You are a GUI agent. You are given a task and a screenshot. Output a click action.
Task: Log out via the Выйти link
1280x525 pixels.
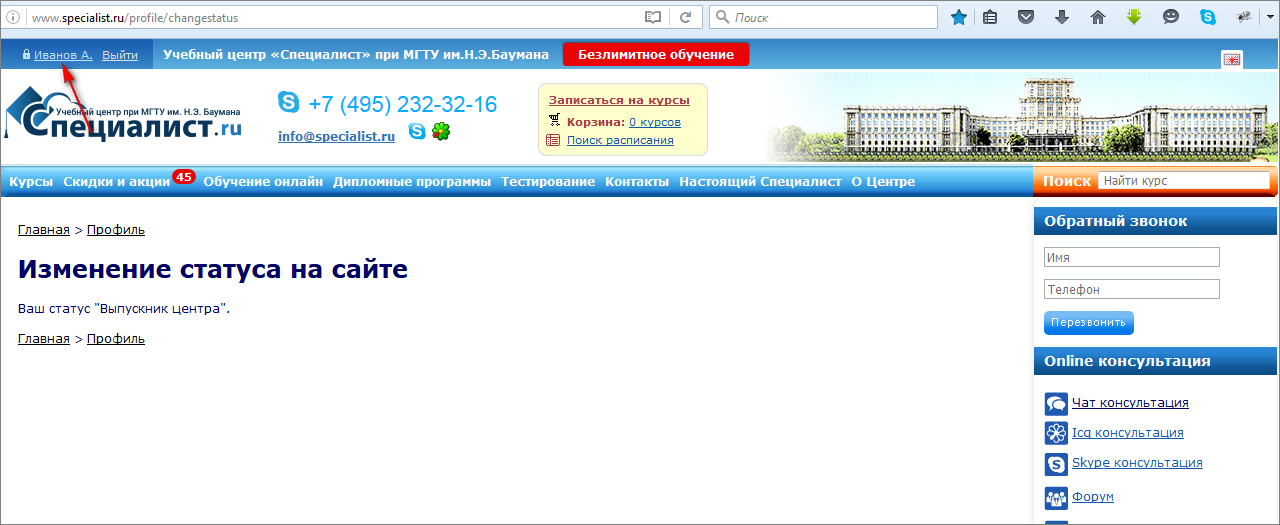(x=120, y=55)
